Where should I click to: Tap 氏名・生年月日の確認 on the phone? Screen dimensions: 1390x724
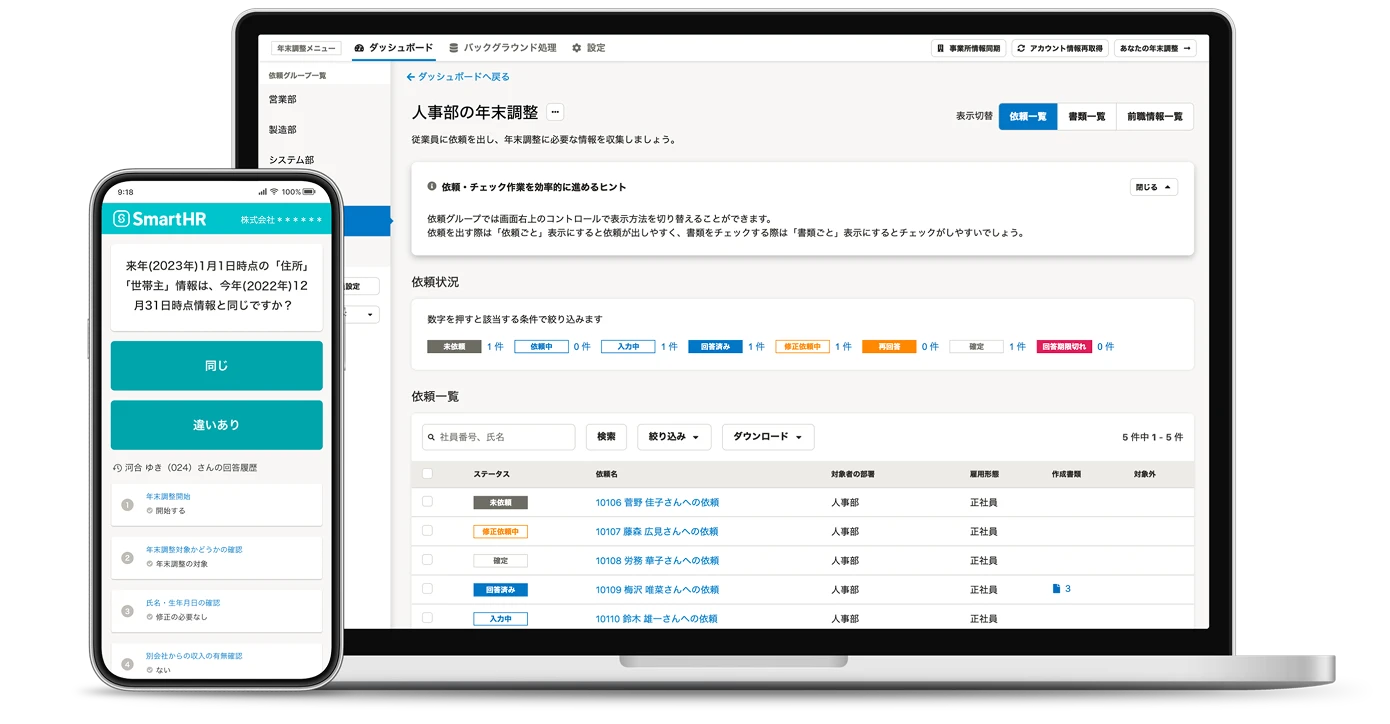pos(183,603)
